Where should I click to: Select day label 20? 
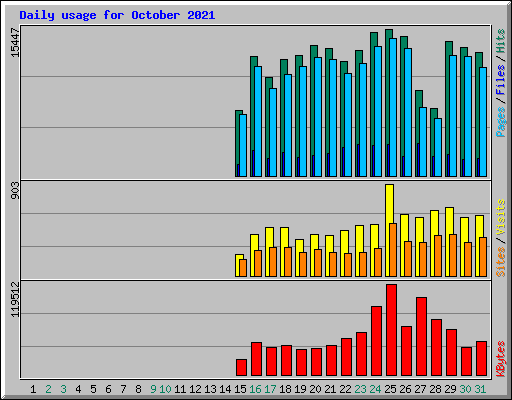(x=315, y=389)
